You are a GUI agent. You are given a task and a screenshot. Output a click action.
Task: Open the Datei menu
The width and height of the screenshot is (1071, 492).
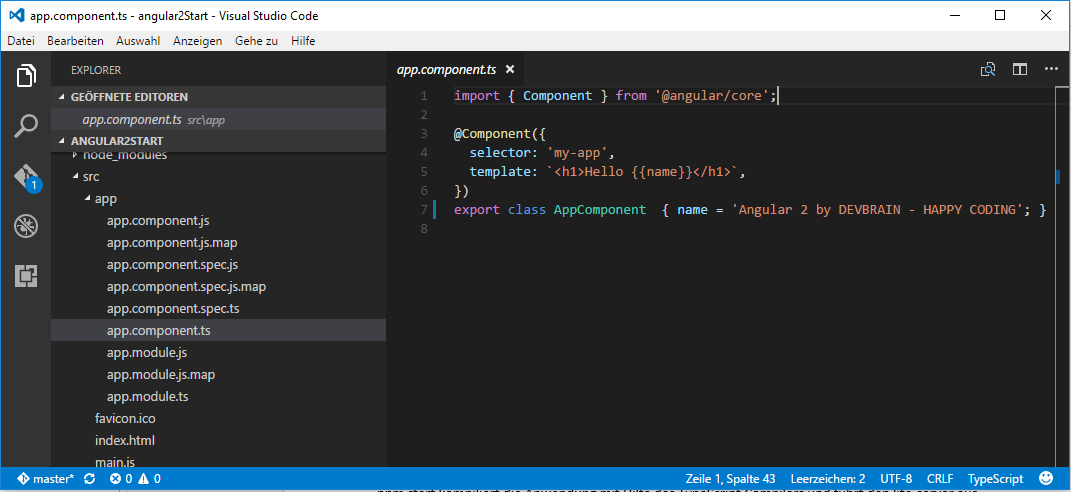click(21, 41)
